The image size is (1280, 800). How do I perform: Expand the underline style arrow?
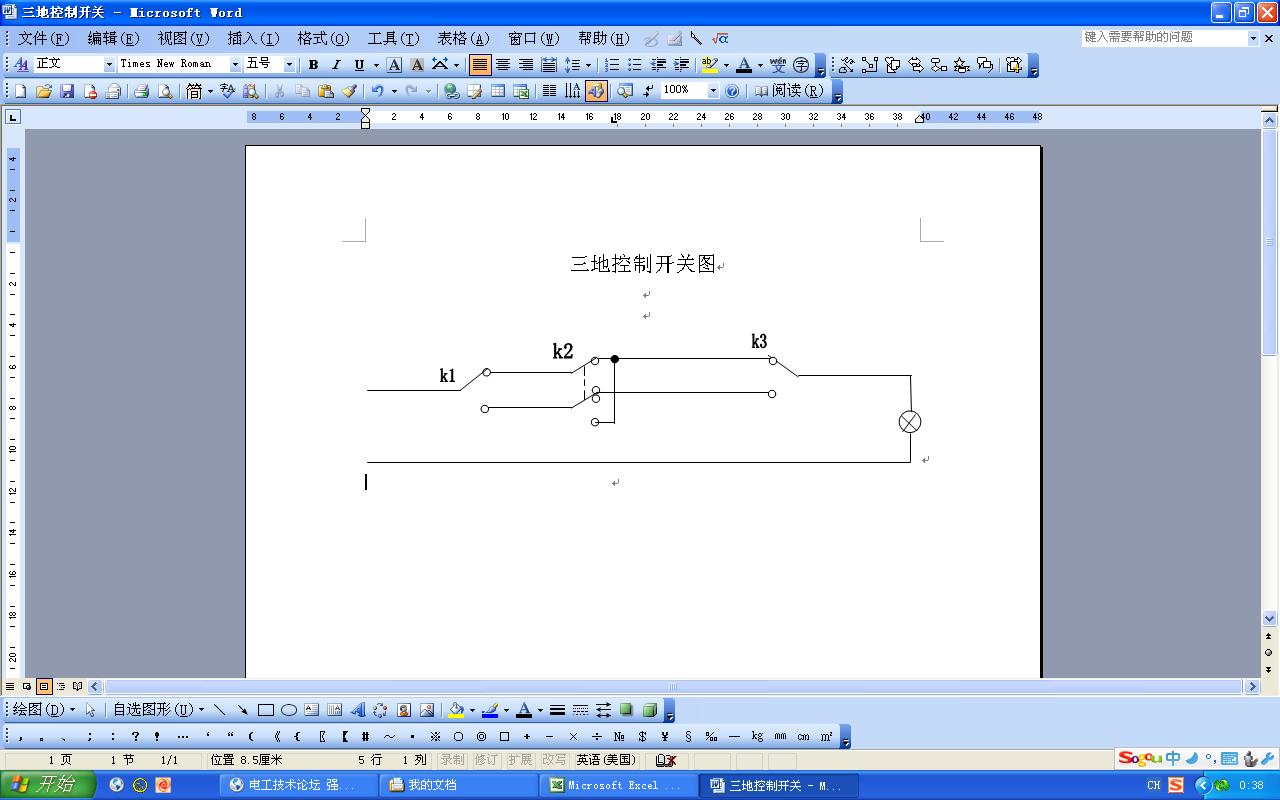click(376, 65)
